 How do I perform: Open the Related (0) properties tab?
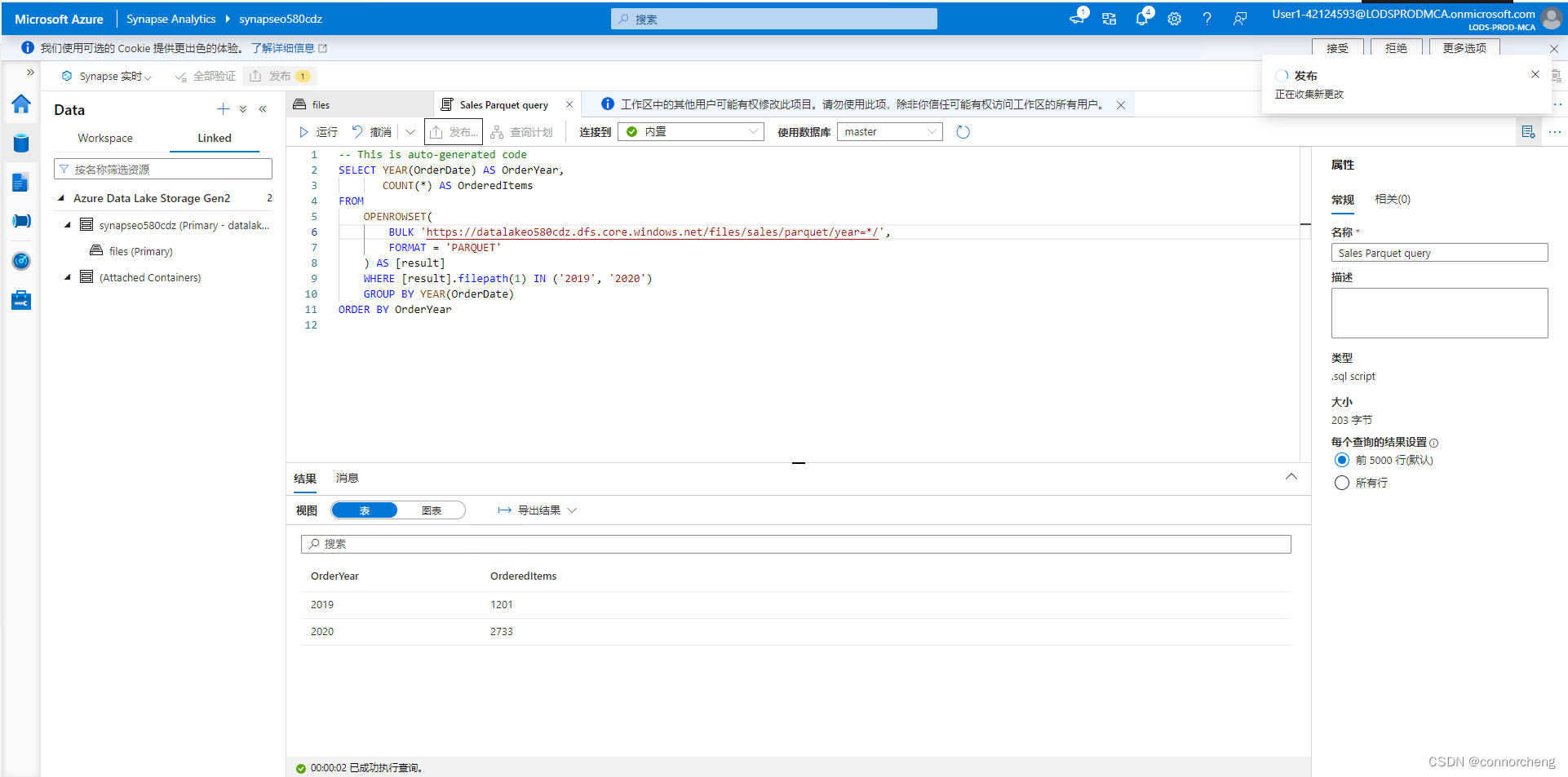point(1393,199)
